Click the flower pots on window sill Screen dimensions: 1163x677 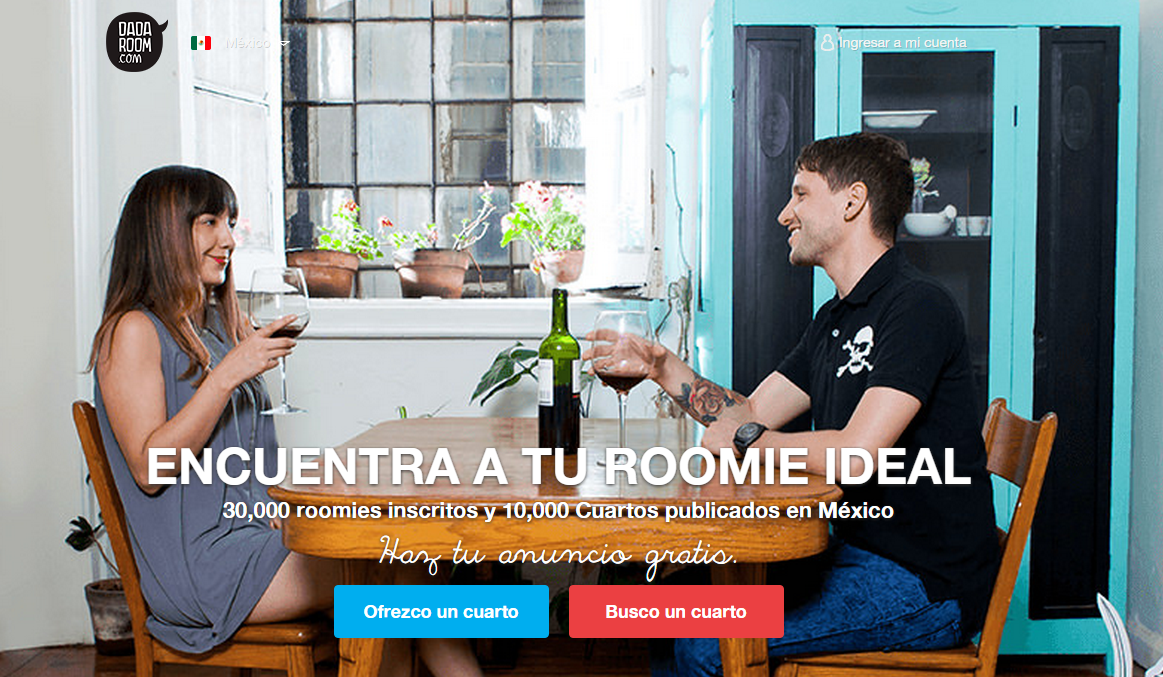pos(438,252)
